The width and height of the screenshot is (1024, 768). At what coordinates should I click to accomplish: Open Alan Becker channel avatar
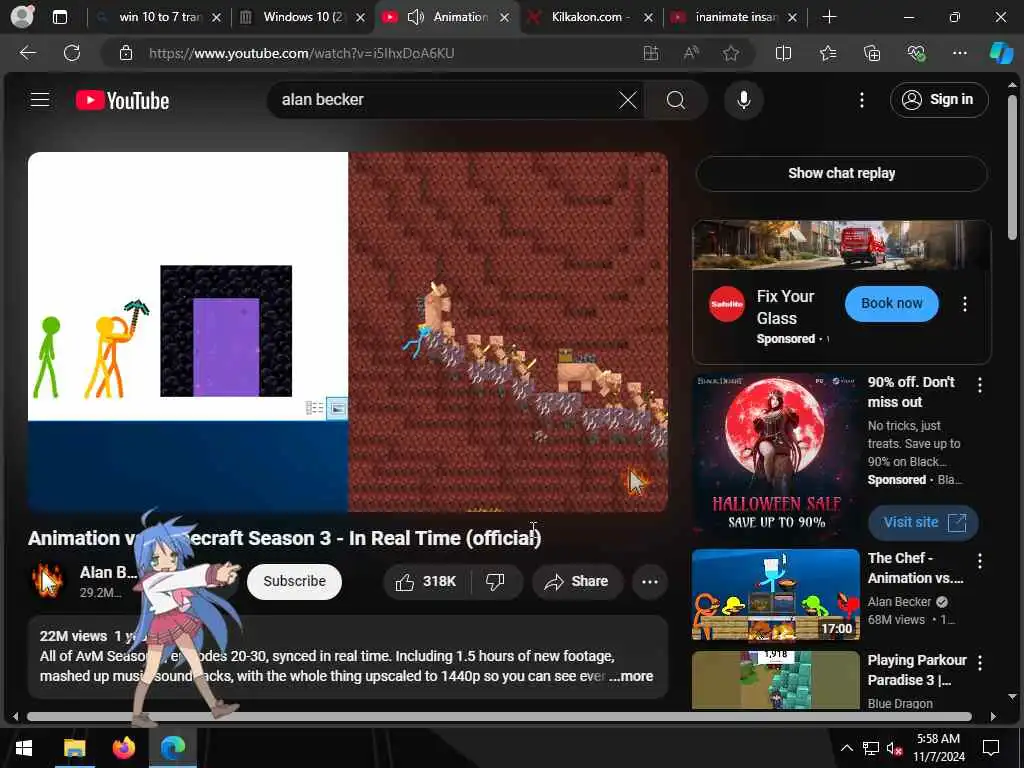coord(48,581)
